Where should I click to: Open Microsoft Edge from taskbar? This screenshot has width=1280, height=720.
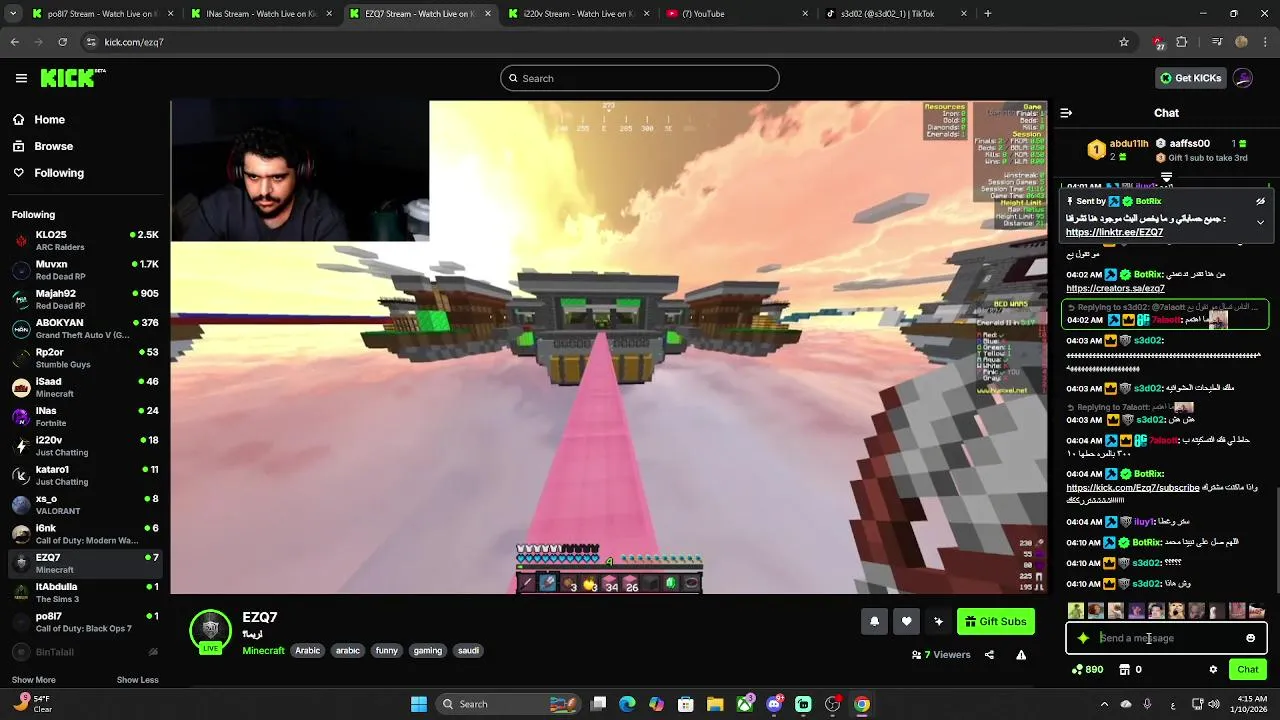tap(627, 704)
